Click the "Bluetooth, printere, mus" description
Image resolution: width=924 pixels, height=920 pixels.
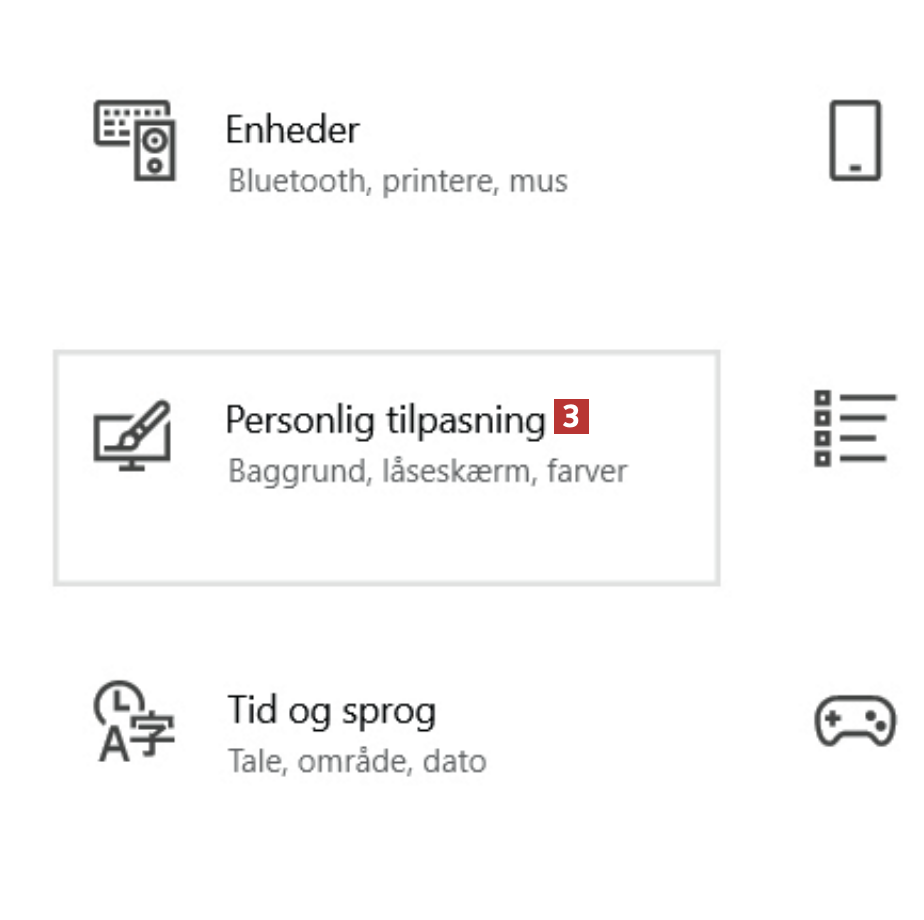398,182
